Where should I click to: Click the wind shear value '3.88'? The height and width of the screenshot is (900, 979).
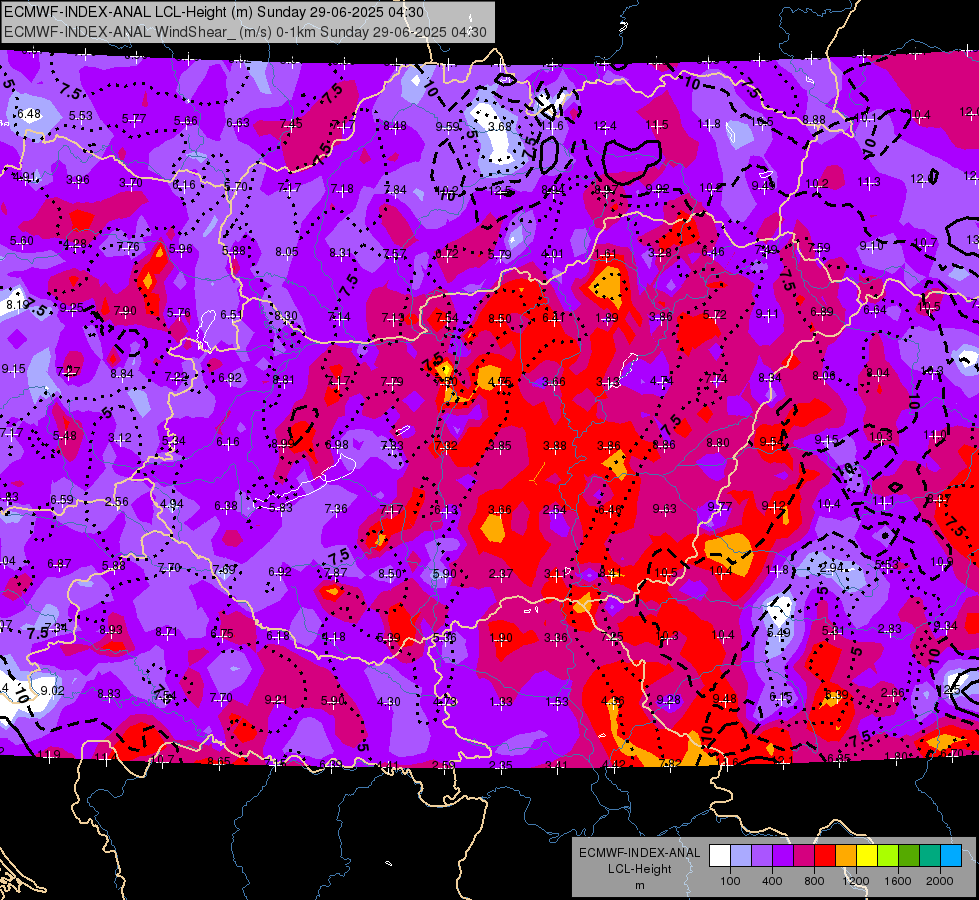[x=554, y=445]
